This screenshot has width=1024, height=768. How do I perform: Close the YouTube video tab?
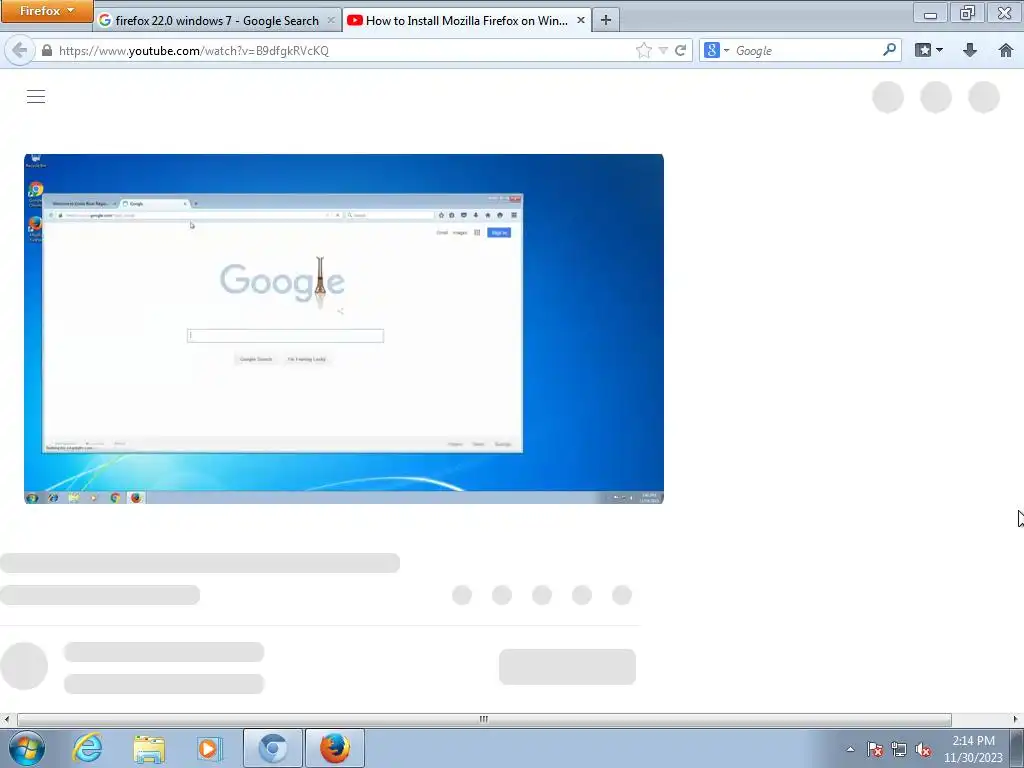pyautogui.click(x=581, y=20)
